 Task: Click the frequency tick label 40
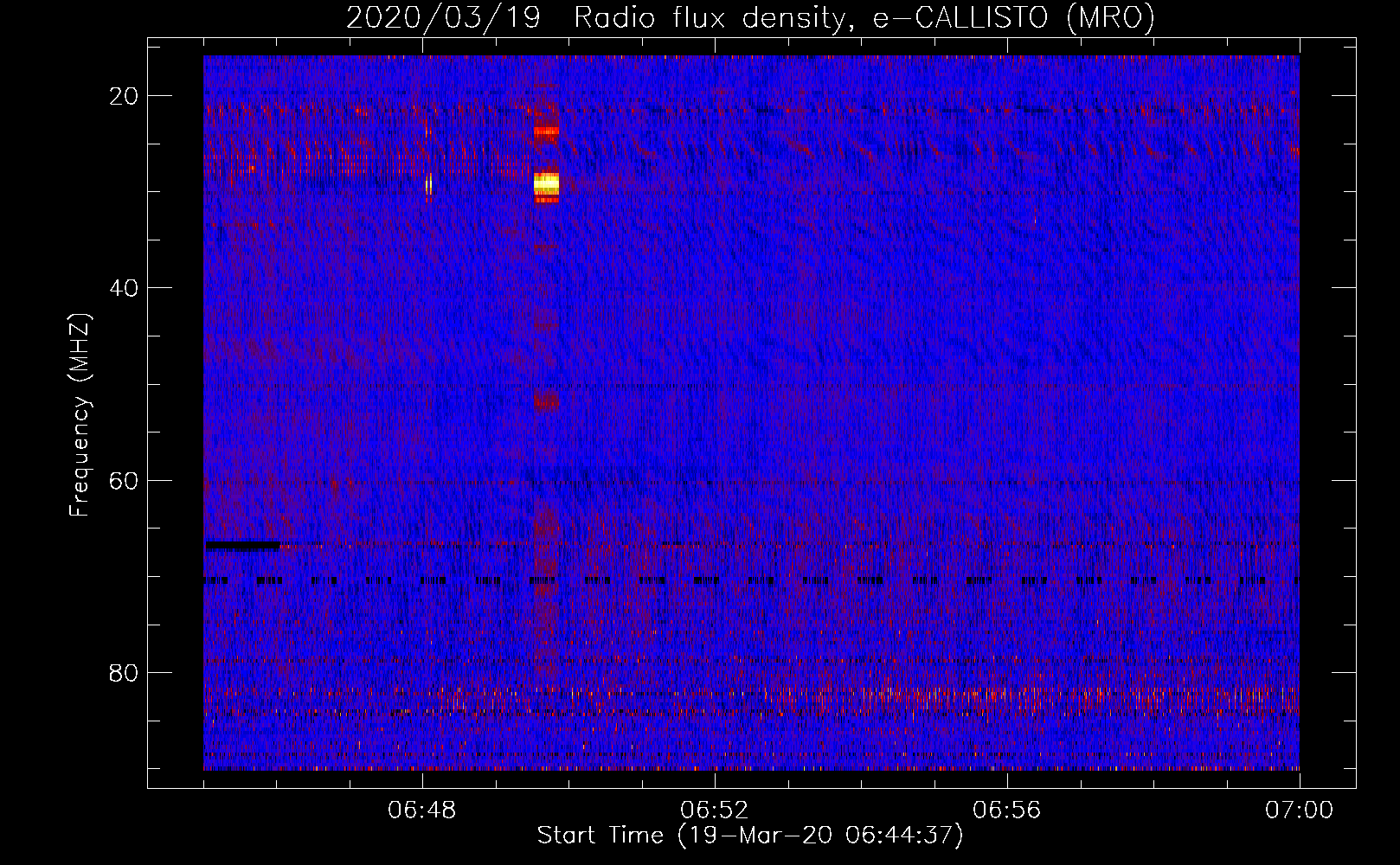click(x=124, y=288)
